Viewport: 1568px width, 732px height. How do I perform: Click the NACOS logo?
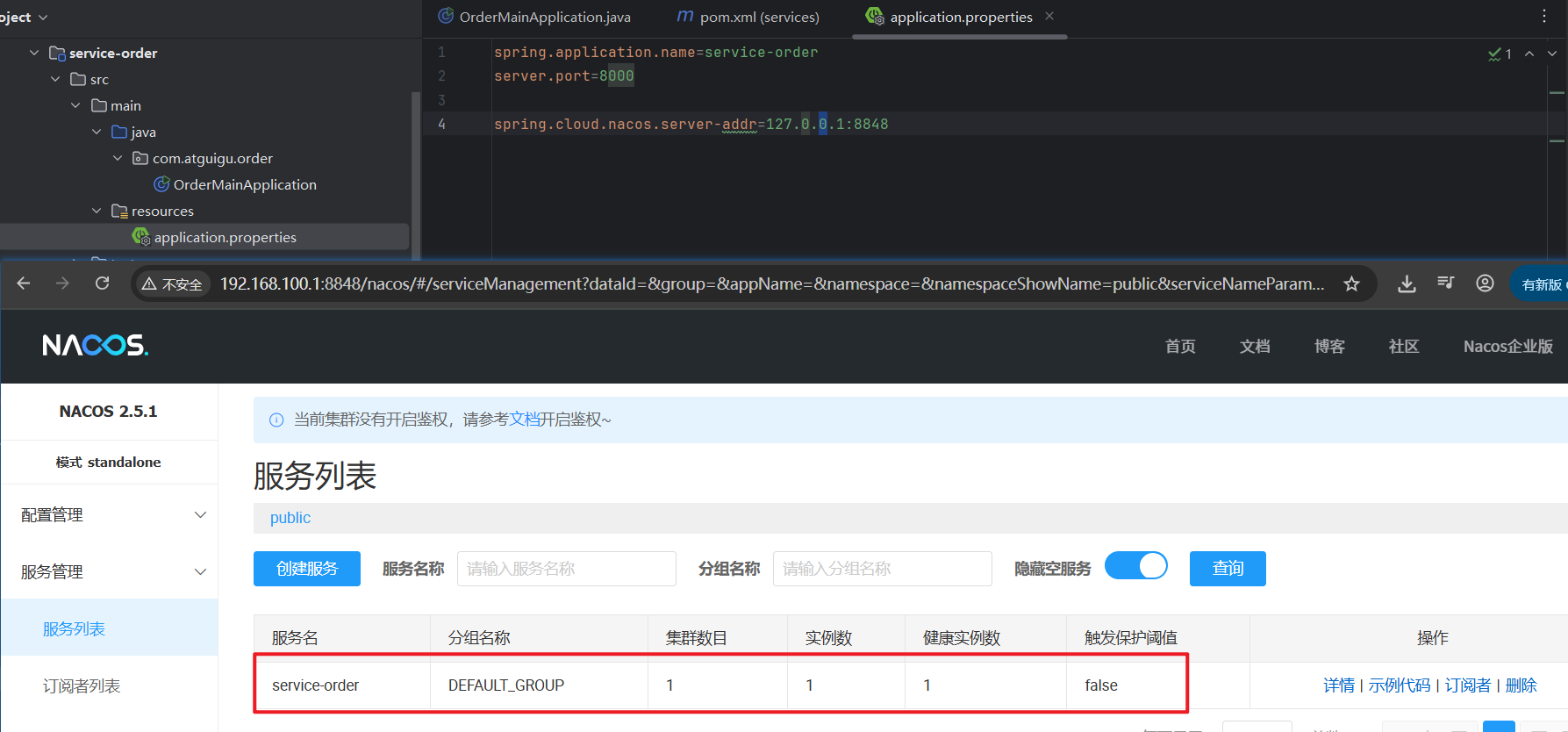[x=96, y=345]
